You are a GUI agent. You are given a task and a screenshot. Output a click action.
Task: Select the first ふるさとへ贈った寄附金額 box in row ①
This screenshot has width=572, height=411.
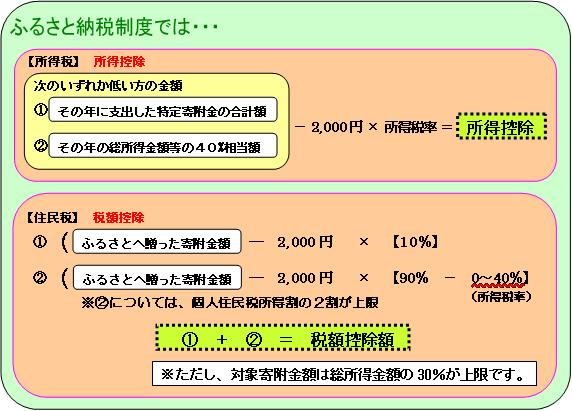(157, 241)
